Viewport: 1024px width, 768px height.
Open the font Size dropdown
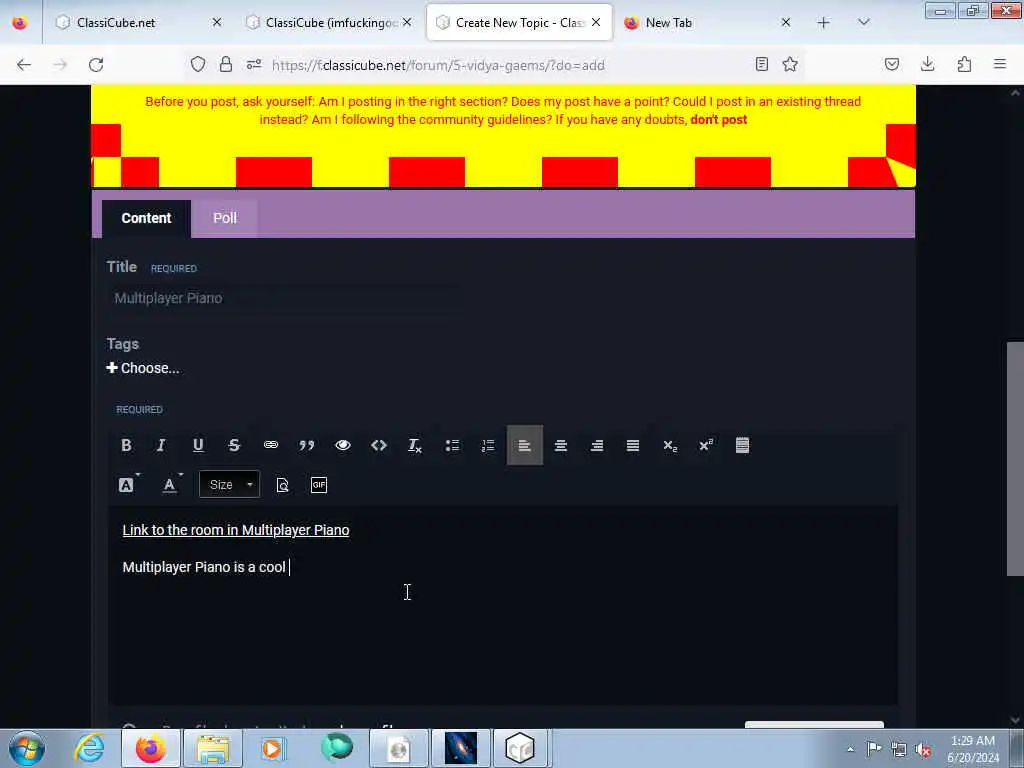229,485
